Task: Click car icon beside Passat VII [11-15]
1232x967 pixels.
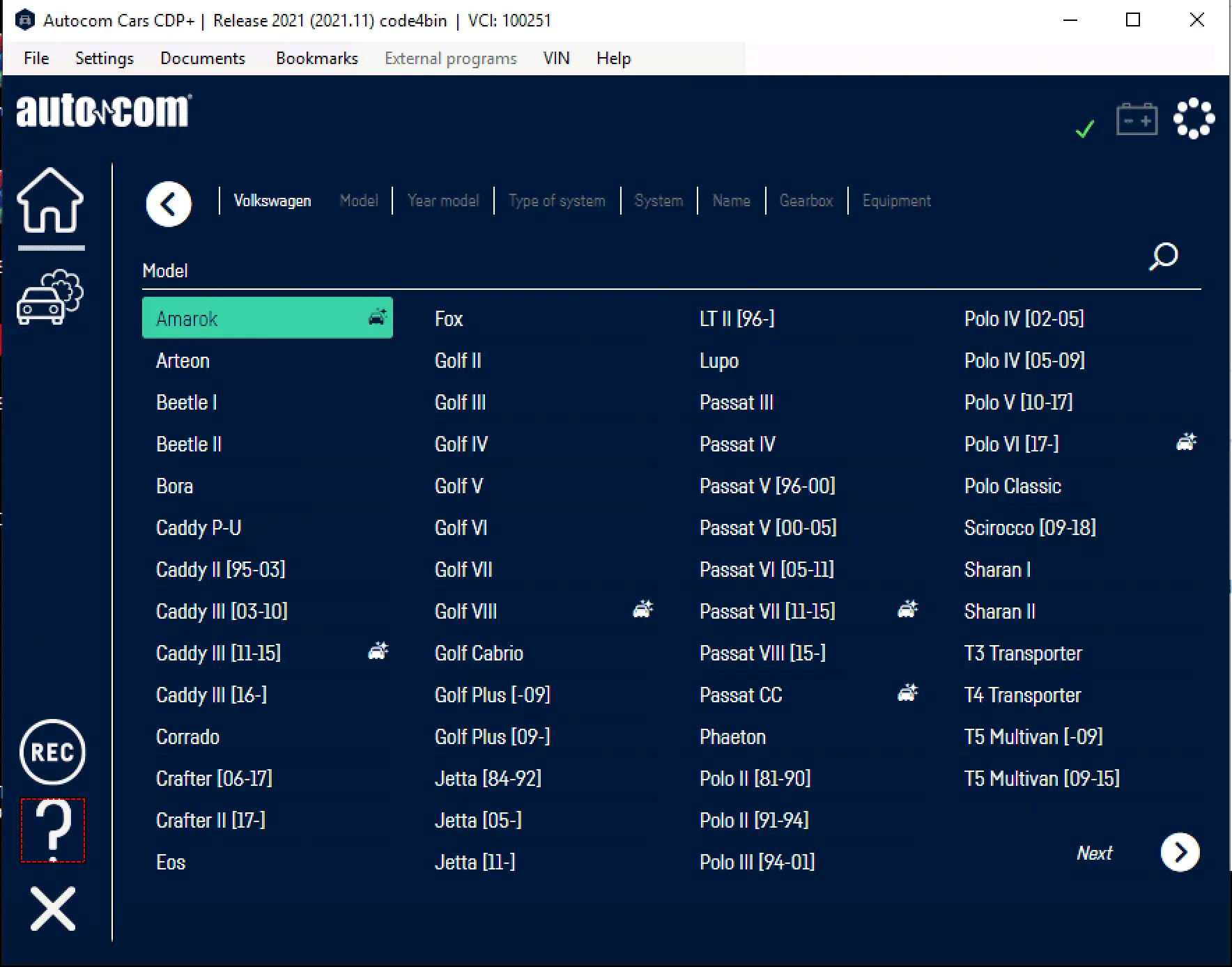Action: (x=907, y=610)
